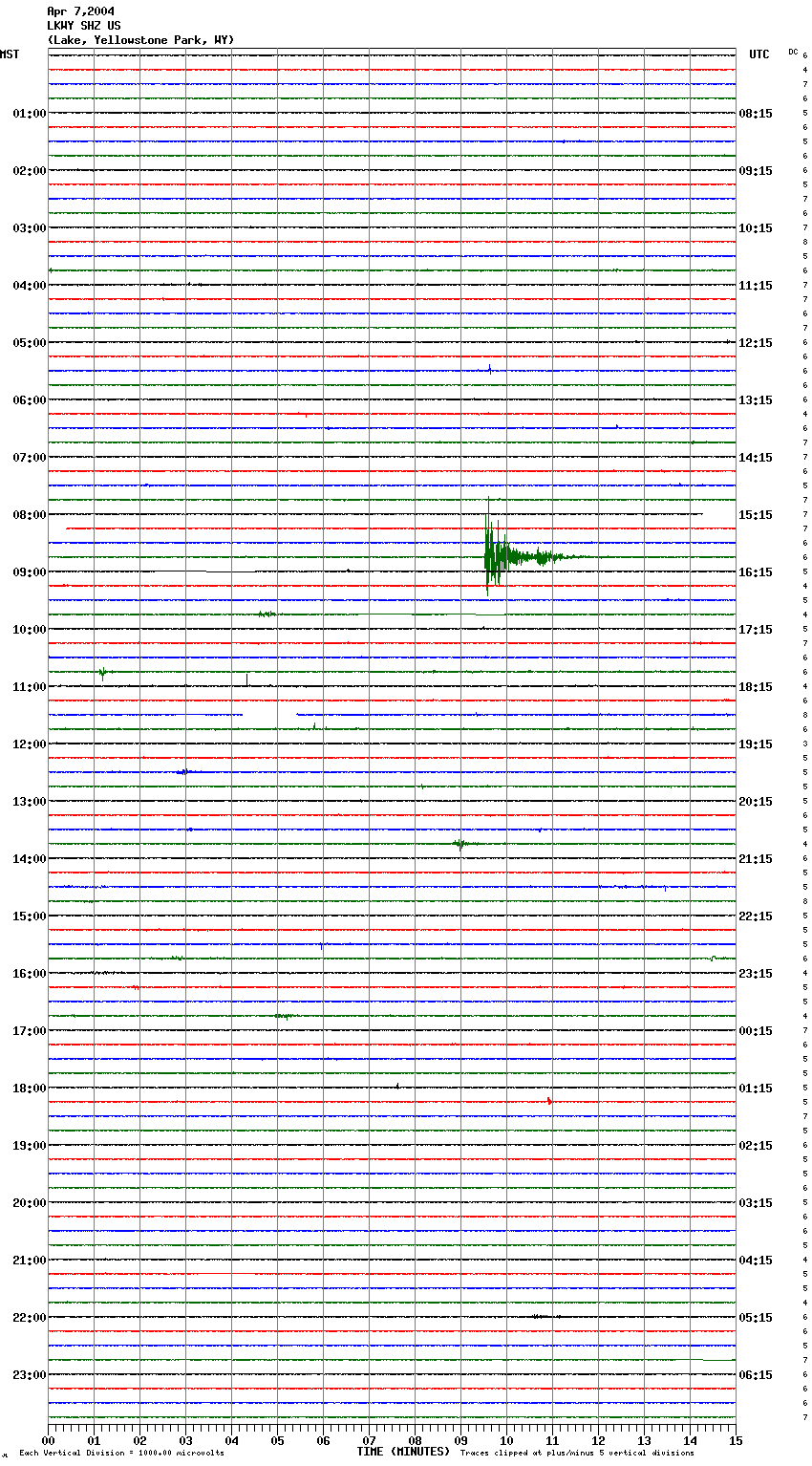The image size is (812, 1466).
Task: Select the '23:00' MST time label
Action: point(30,1375)
